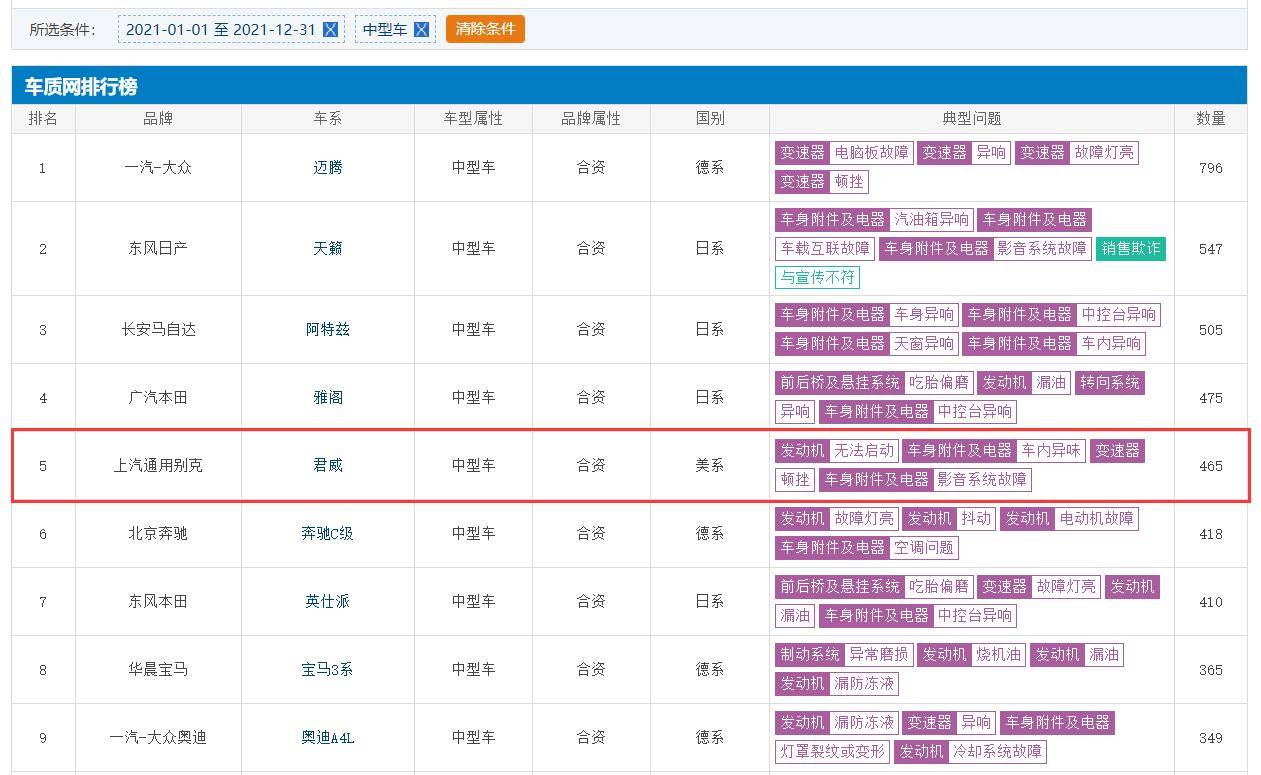This screenshot has width=1261, height=775.
Task: Click the 空调问题 tag for 奔驰C级
Action: (x=923, y=547)
